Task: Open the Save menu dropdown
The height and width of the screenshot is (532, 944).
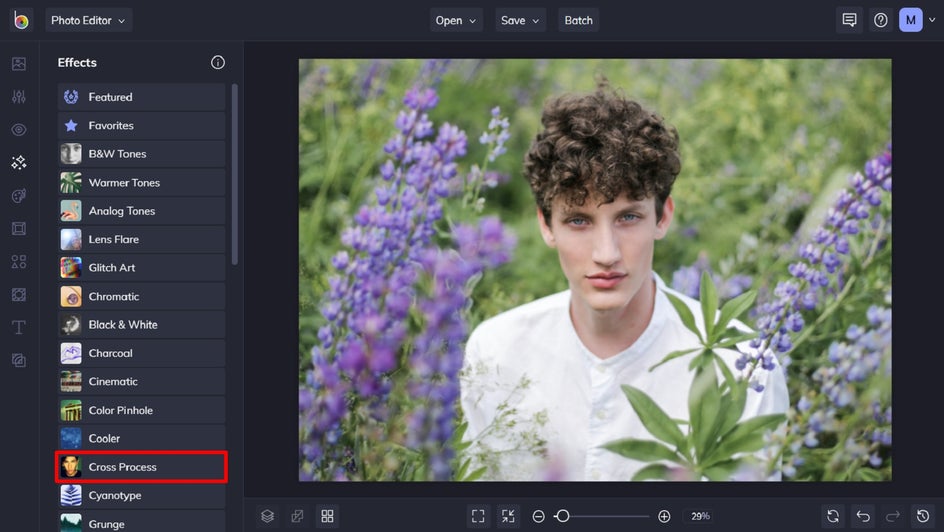Action: coord(520,20)
